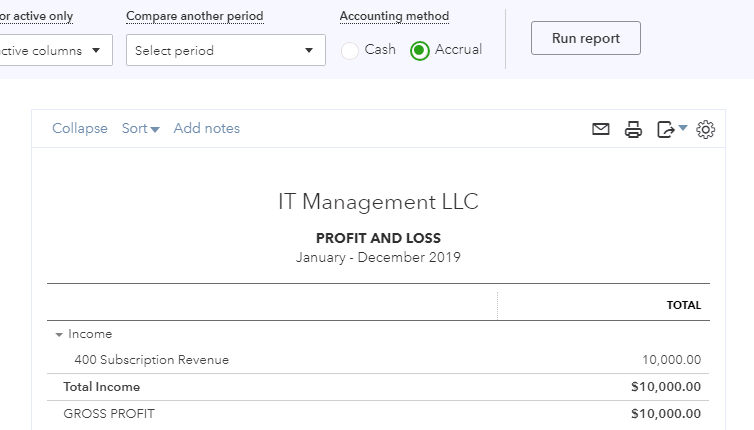Click the print report icon
This screenshot has height=430, width=754.
[x=633, y=129]
